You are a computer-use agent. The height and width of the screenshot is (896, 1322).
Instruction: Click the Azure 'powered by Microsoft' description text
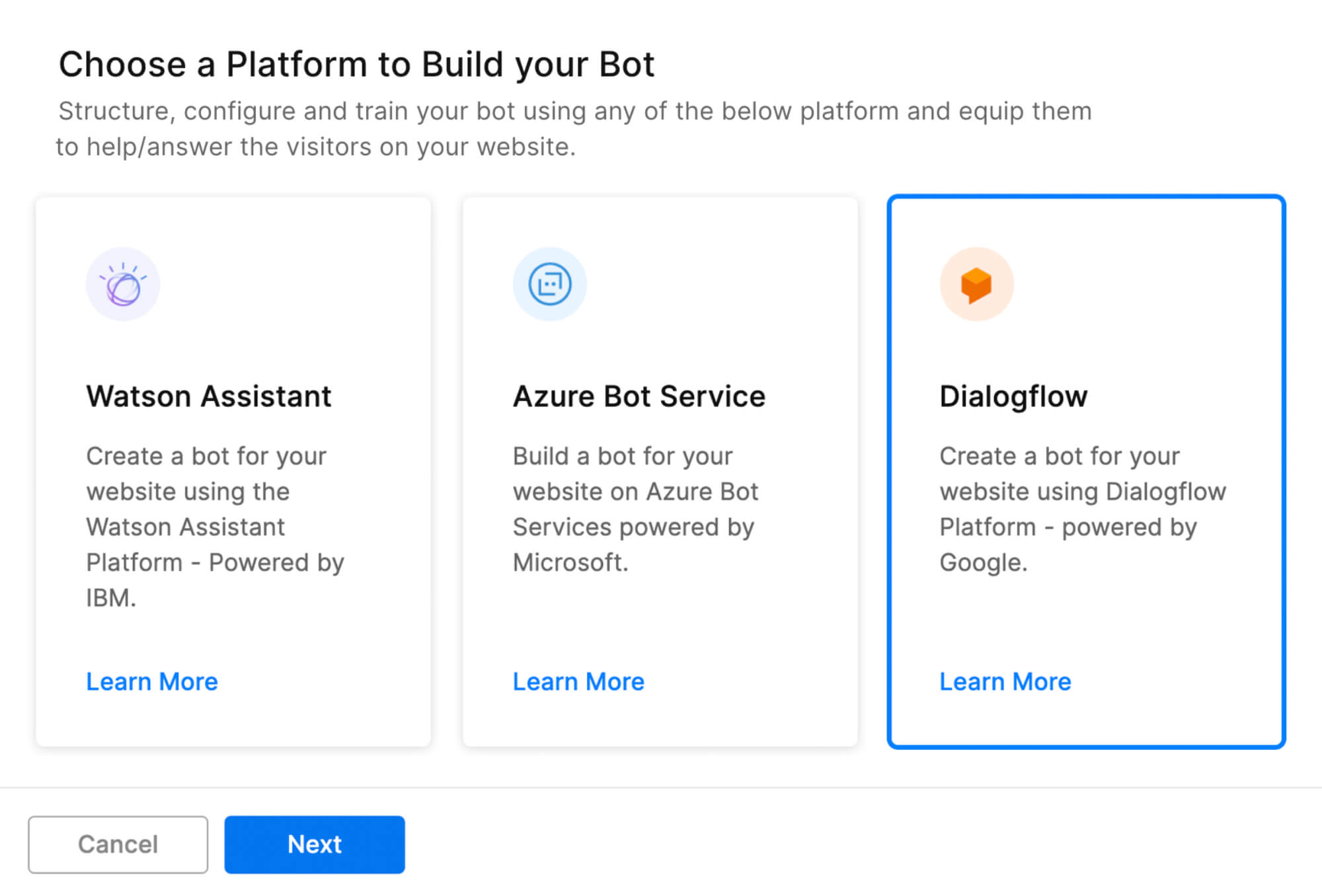pyautogui.click(x=635, y=509)
